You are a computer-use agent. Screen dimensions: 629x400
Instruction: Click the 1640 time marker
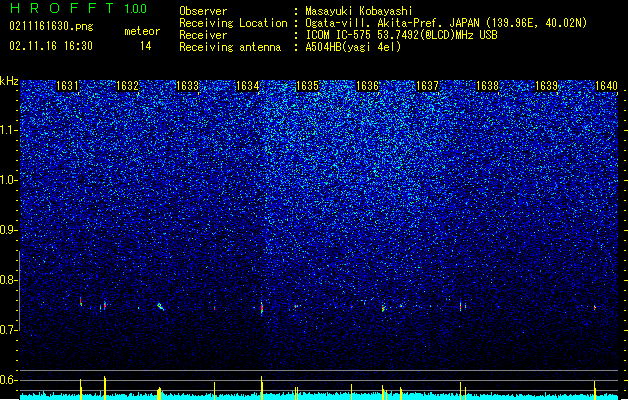[x=607, y=86]
